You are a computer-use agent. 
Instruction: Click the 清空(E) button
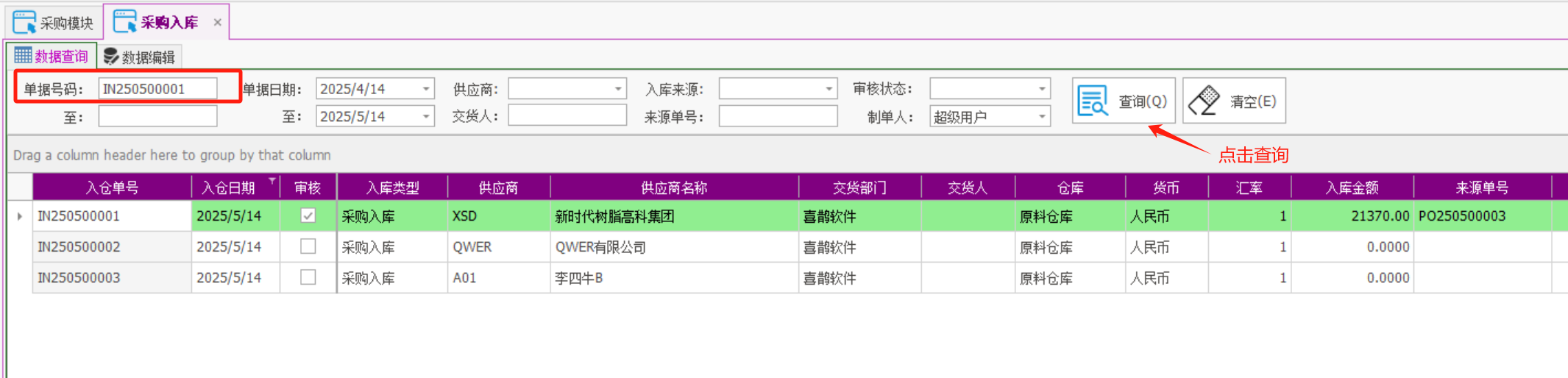coord(1235,101)
